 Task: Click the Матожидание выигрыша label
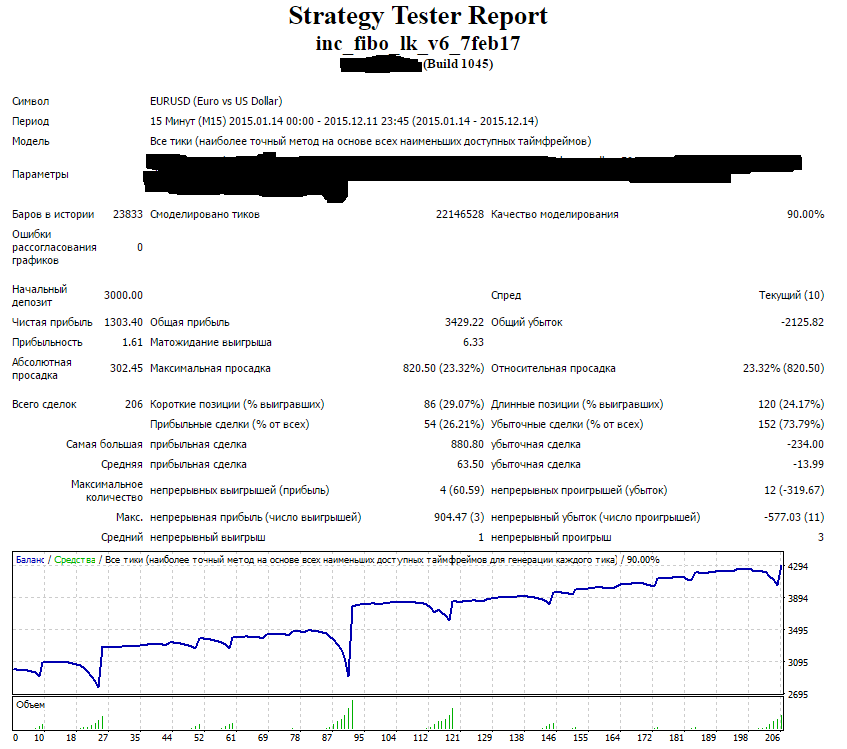(211, 342)
